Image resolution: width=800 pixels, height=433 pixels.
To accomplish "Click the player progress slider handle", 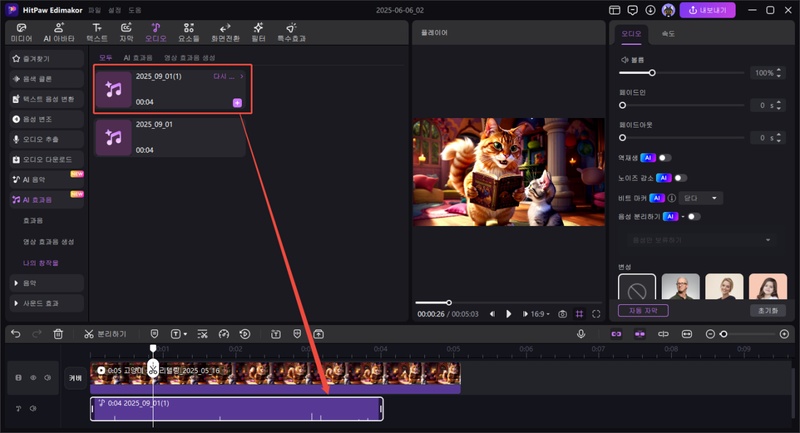I will (449, 302).
